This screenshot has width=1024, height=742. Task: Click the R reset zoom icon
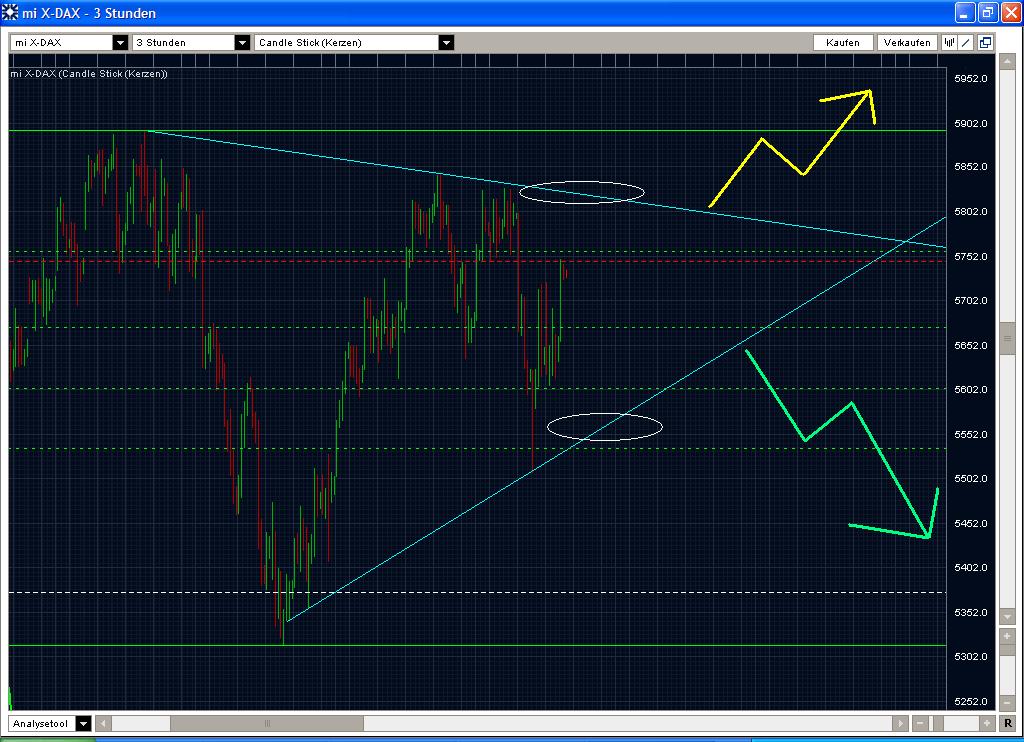point(1007,724)
